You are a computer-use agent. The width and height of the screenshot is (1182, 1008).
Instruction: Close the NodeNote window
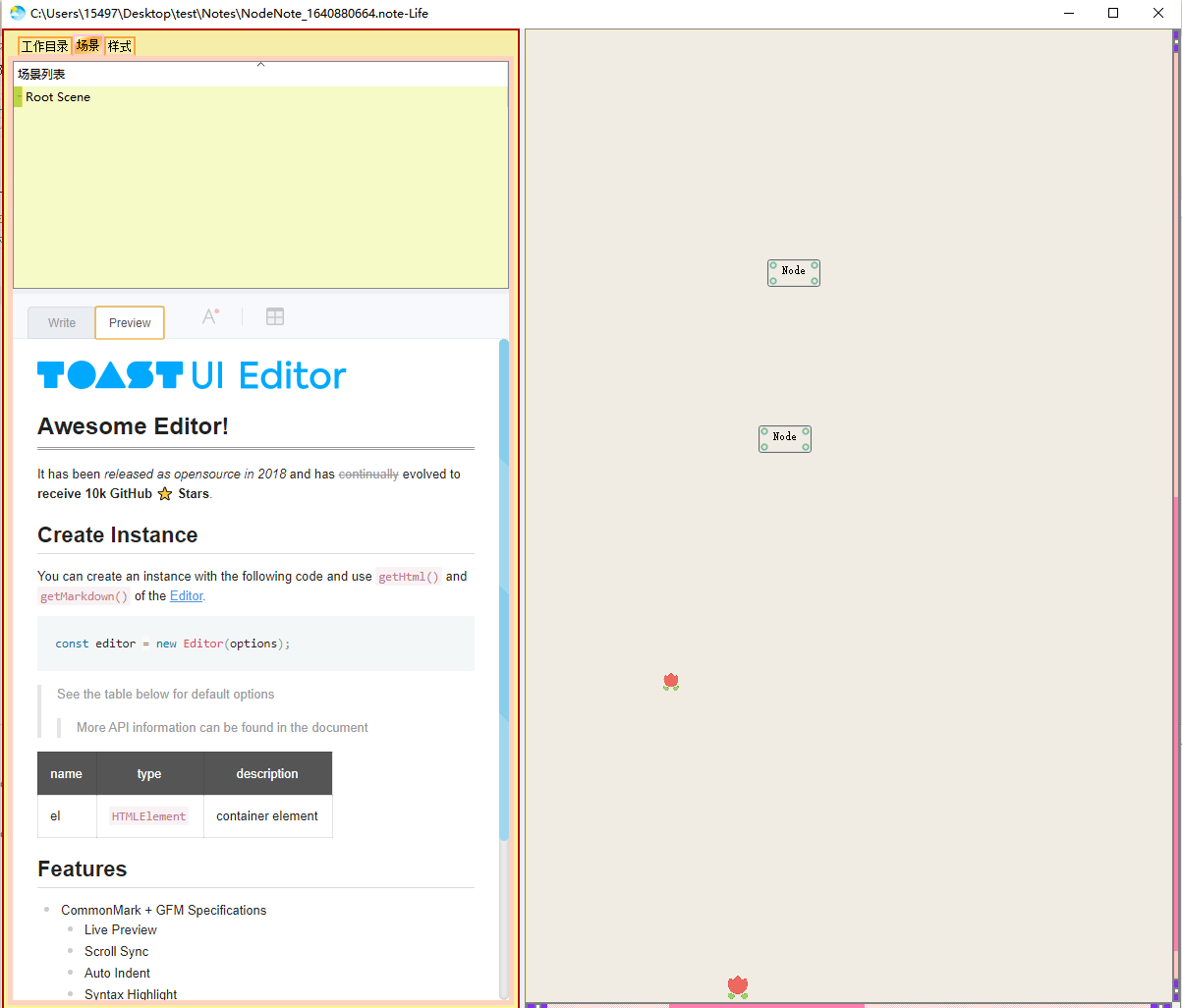tap(1158, 14)
